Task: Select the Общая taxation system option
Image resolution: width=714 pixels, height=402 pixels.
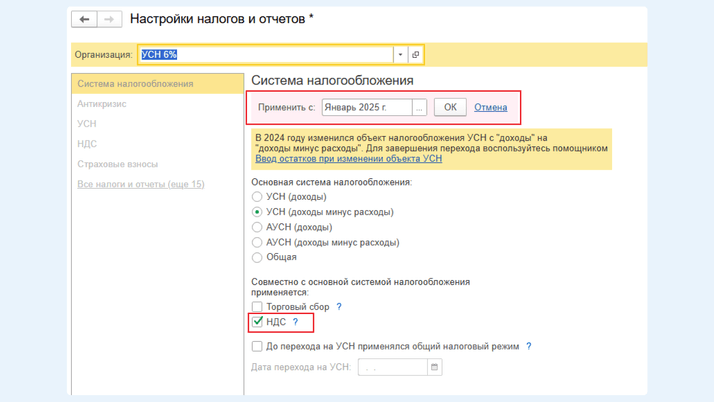Action: click(258, 257)
